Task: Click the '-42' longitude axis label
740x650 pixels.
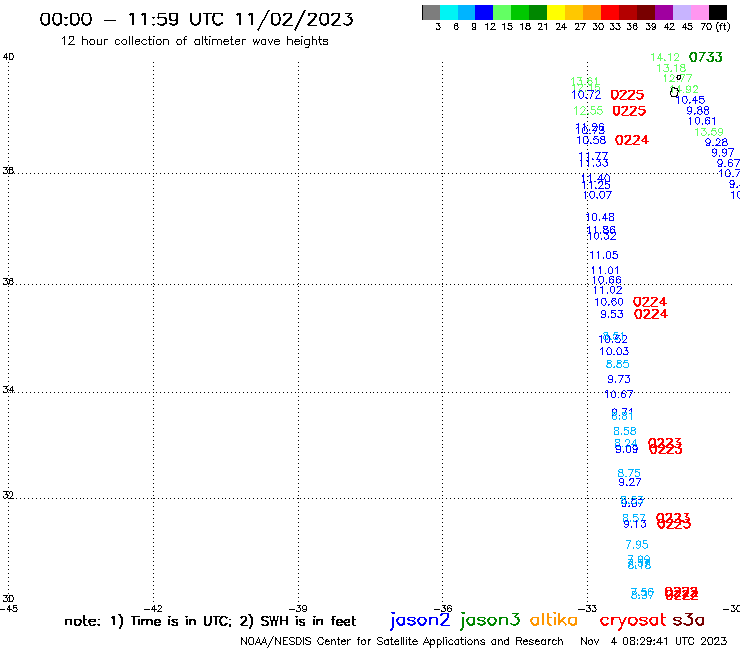Action: (153, 609)
